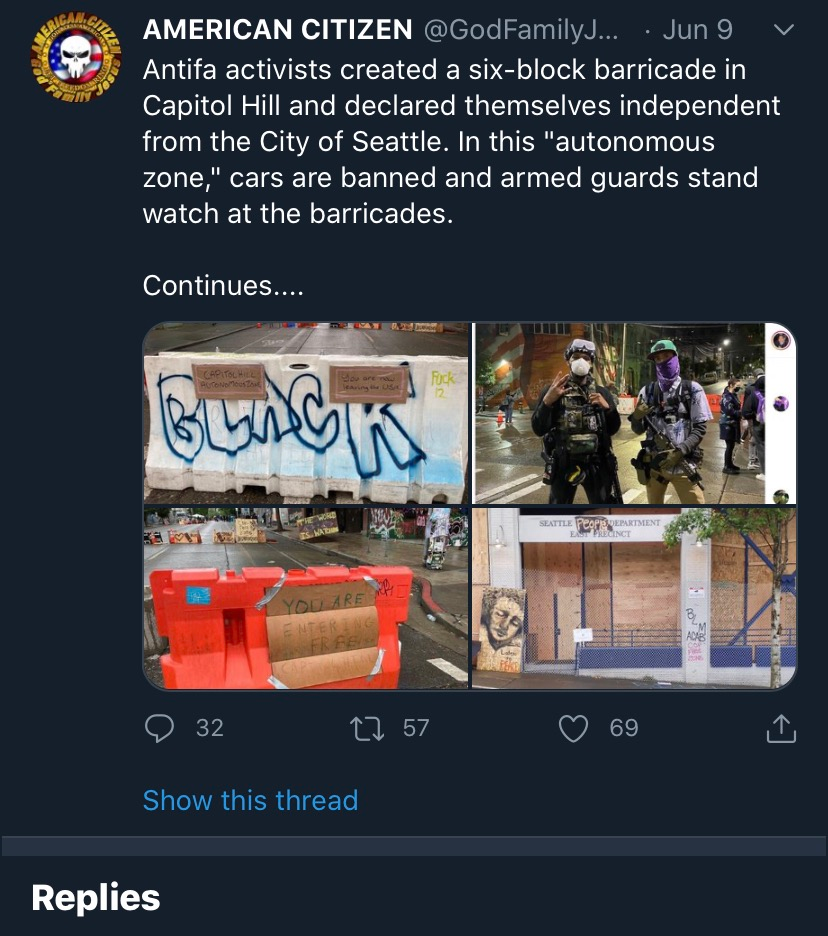
Task: View the East Precinct building photo
Action: tap(635, 598)
